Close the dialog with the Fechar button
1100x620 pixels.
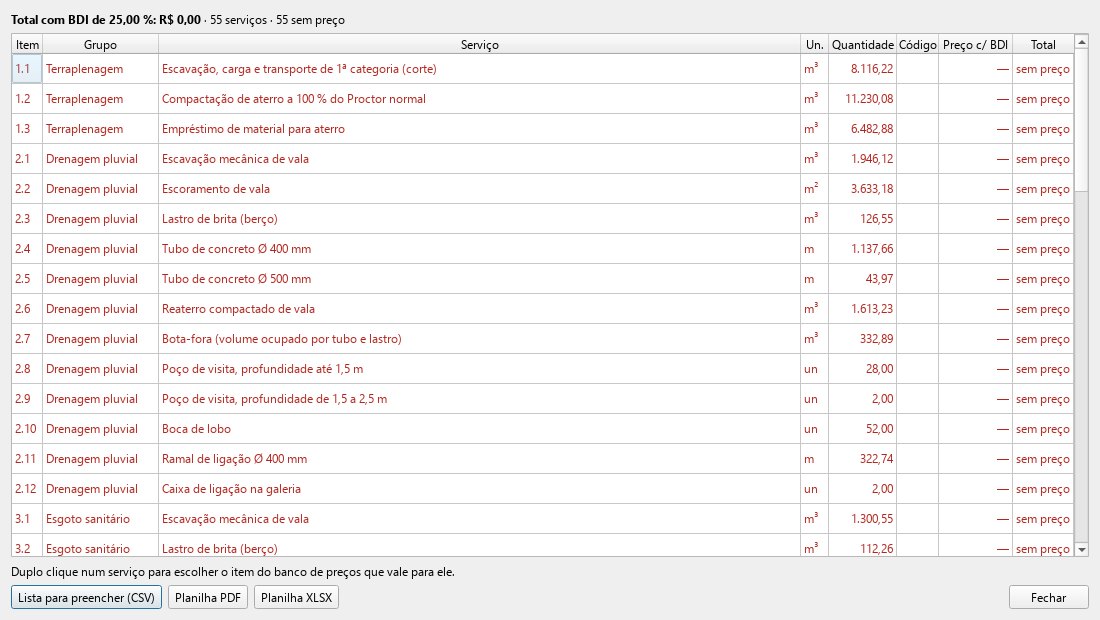point(1048,598)
